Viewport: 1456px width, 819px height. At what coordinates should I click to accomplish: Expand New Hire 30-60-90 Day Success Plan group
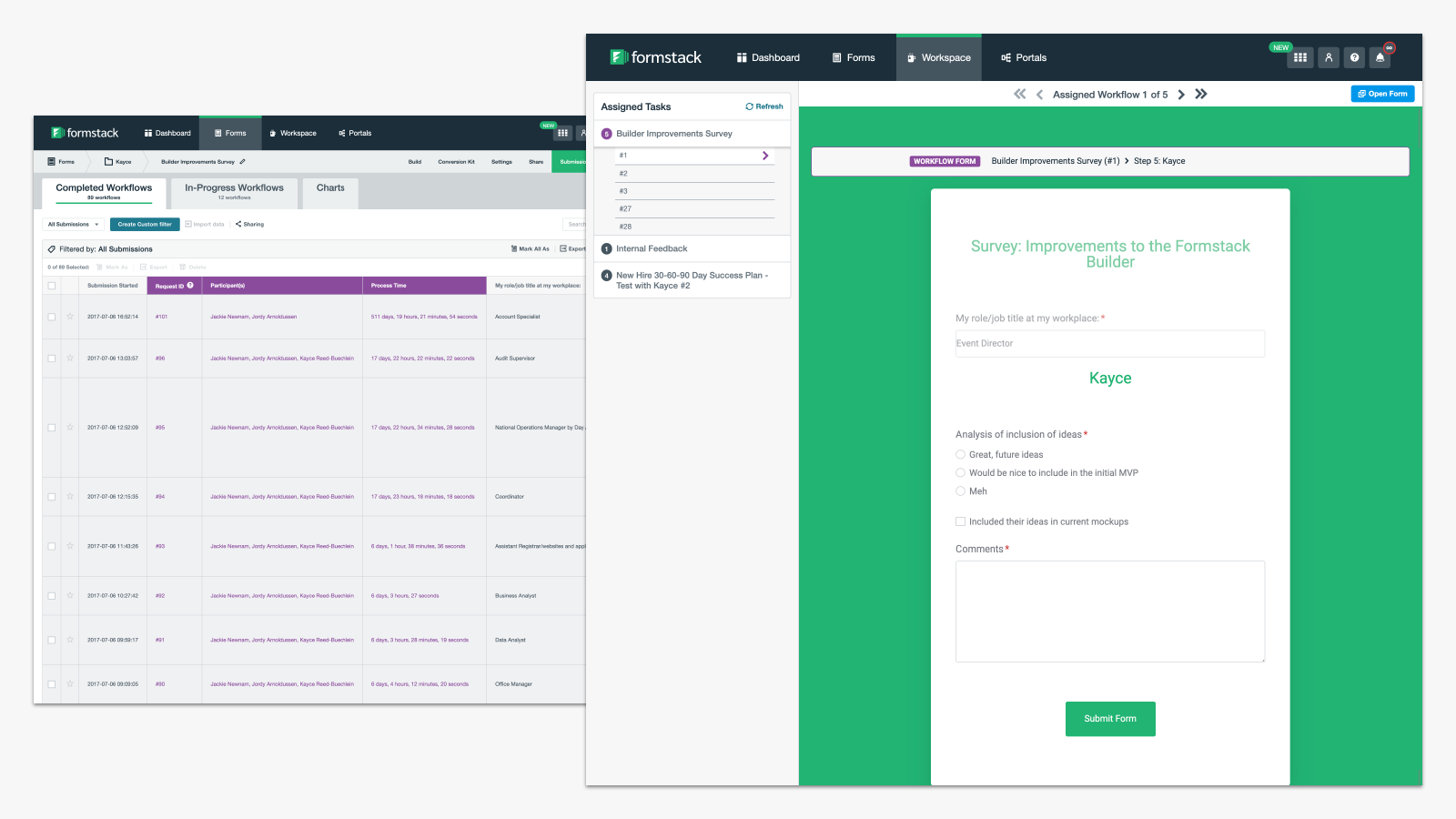click(x=692, y=280)
